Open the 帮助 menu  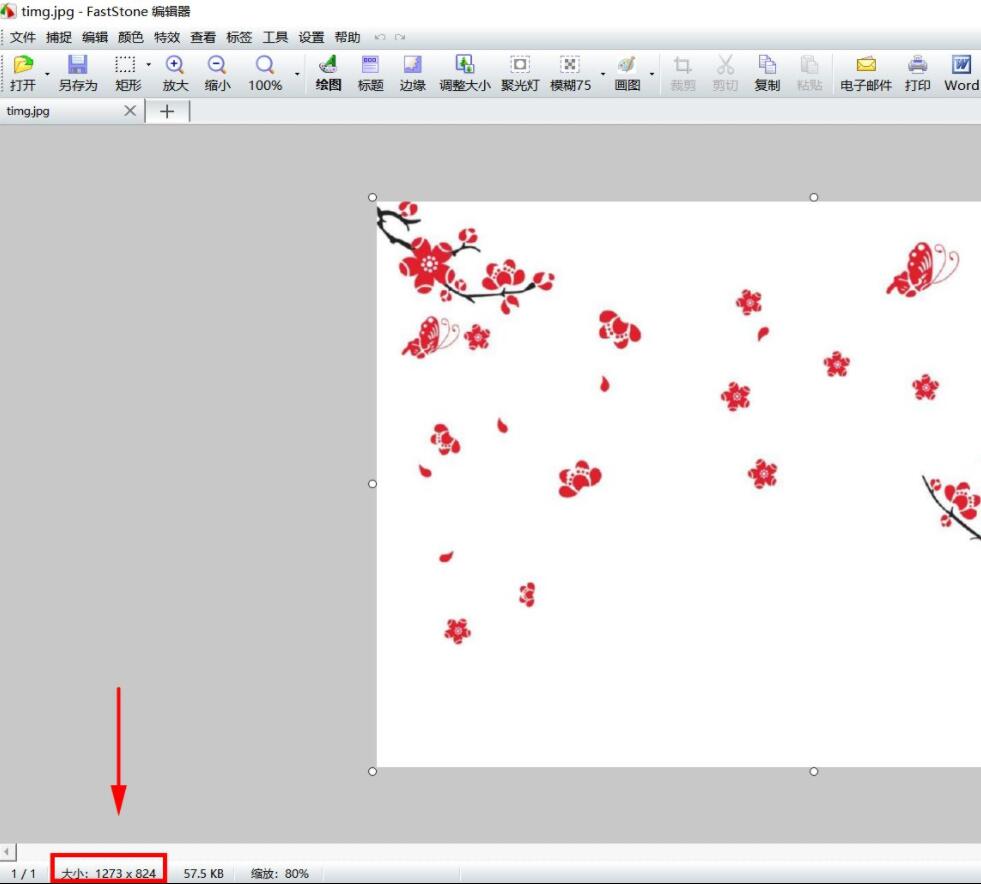tap(347, 38)
